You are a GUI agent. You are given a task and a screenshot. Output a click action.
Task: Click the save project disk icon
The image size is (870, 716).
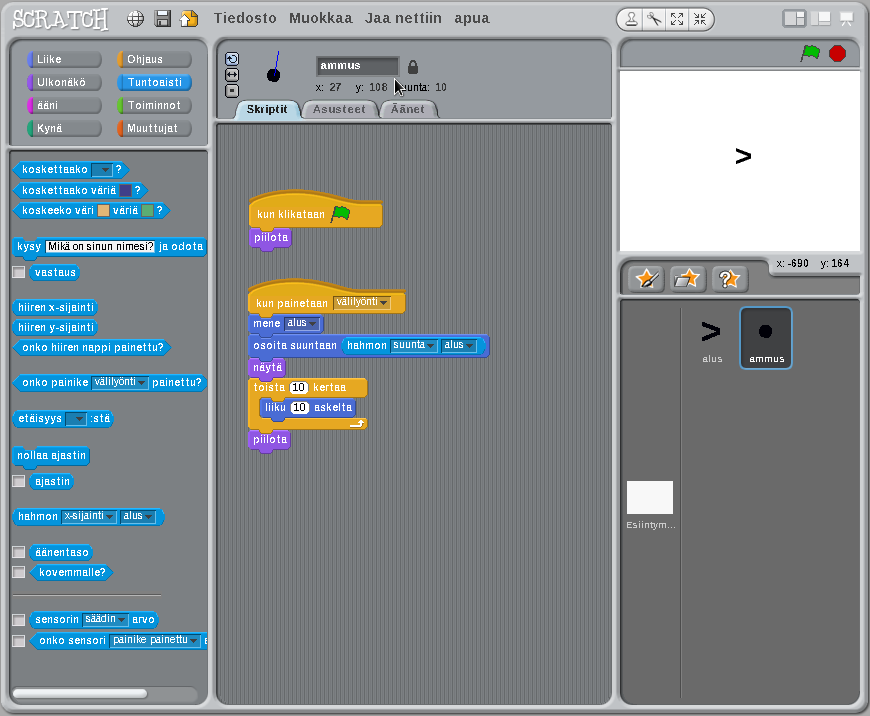[x=162, y=19]
